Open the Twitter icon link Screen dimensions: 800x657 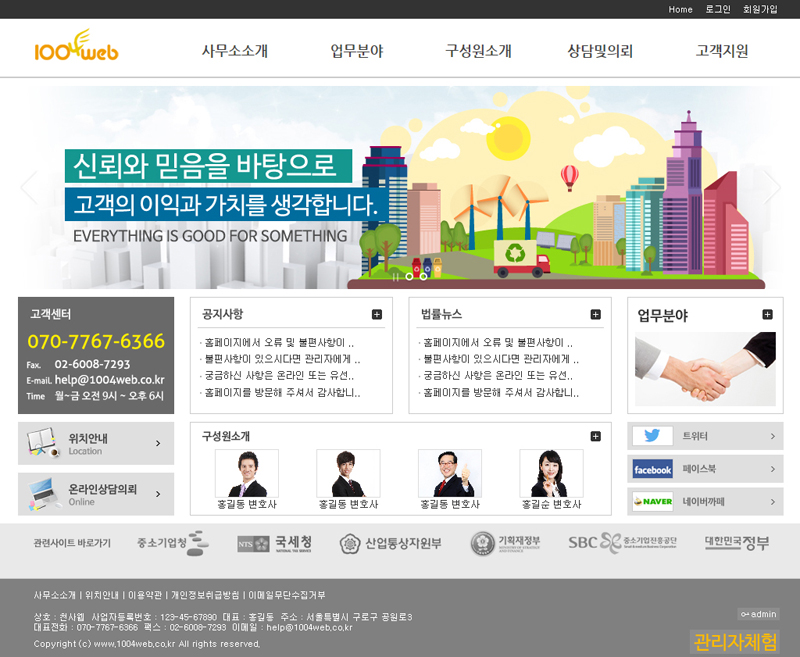pyautogui.click(x=652, y=436)
